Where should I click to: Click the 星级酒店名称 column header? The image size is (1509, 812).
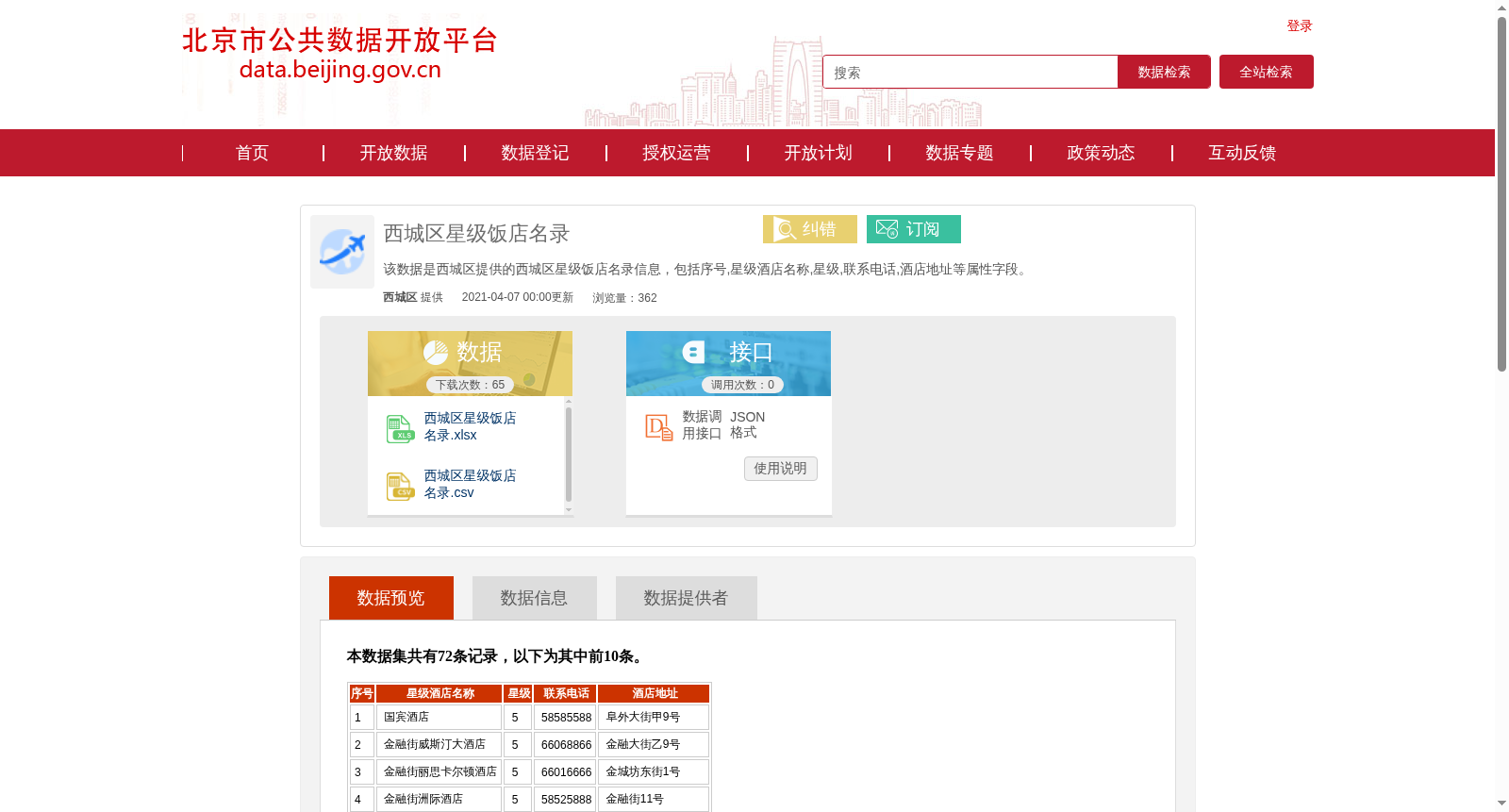tap(439, 693)
